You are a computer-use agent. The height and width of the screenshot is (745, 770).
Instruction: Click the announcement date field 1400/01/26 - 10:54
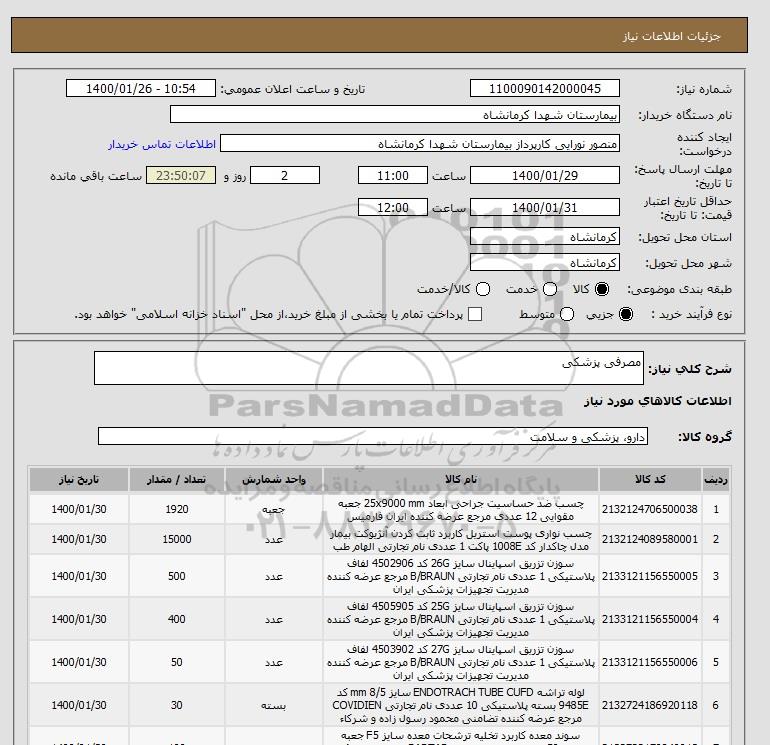pos(140,88)
